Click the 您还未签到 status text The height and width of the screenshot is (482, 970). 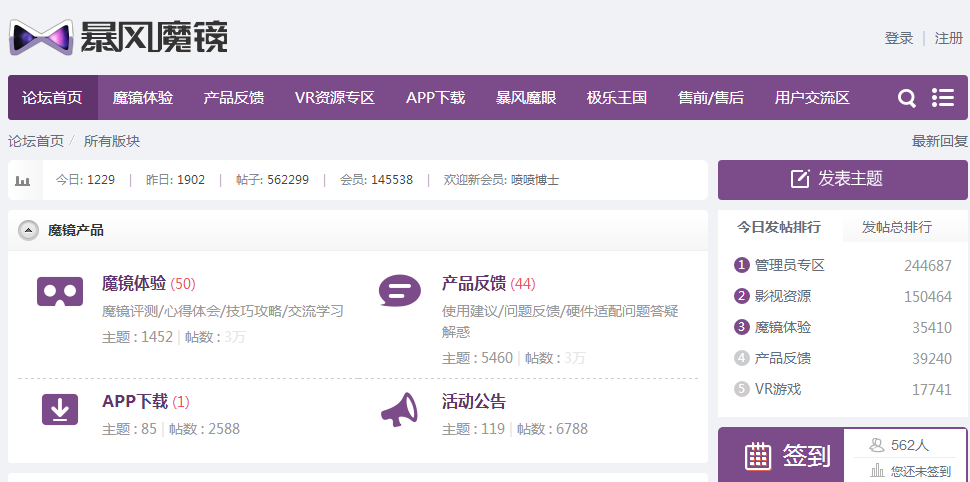coord(920,471)
